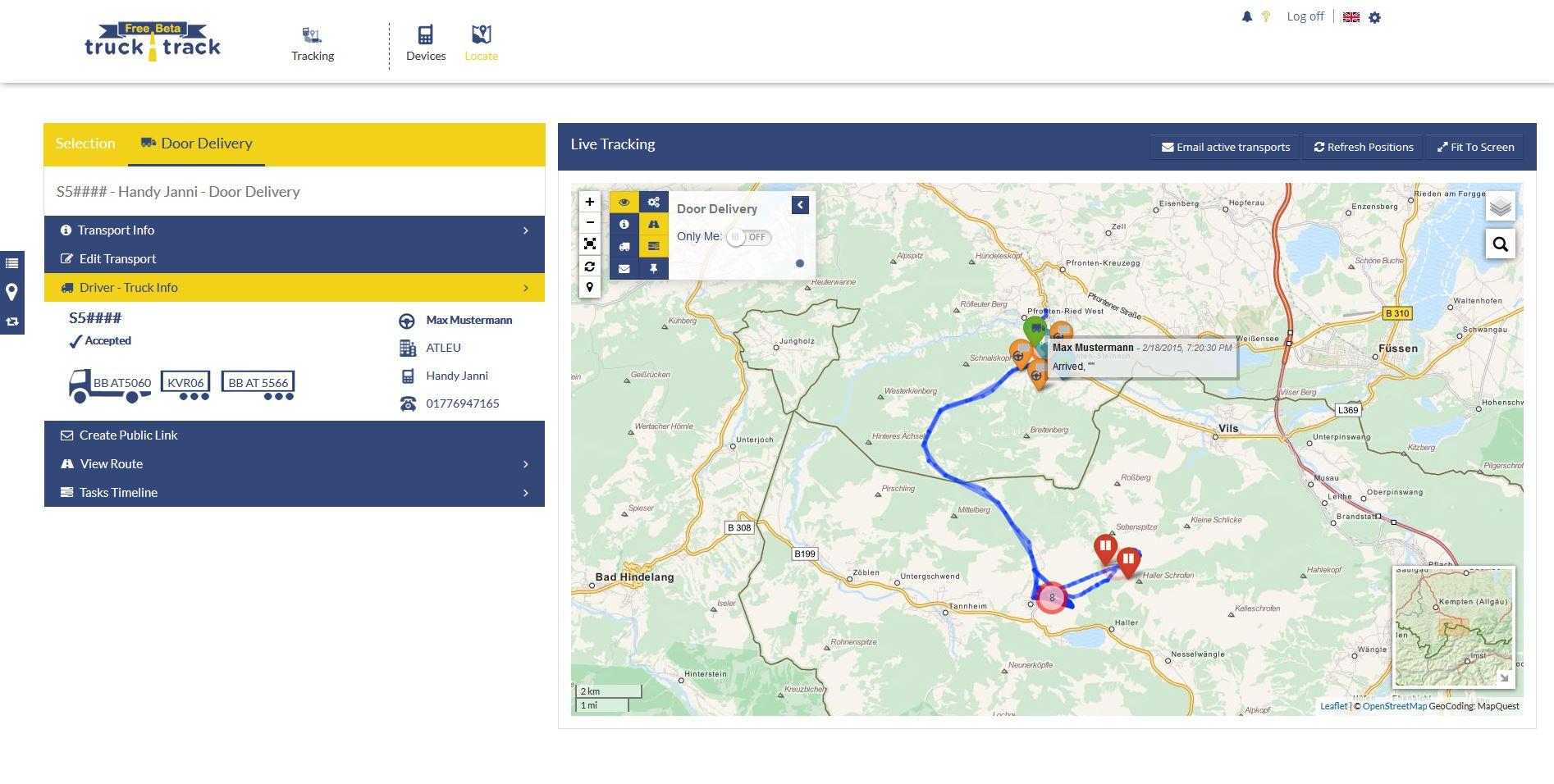Click the road icon in map panel
This screenshot has width=1554, height=784.
[x=654, y=224]
